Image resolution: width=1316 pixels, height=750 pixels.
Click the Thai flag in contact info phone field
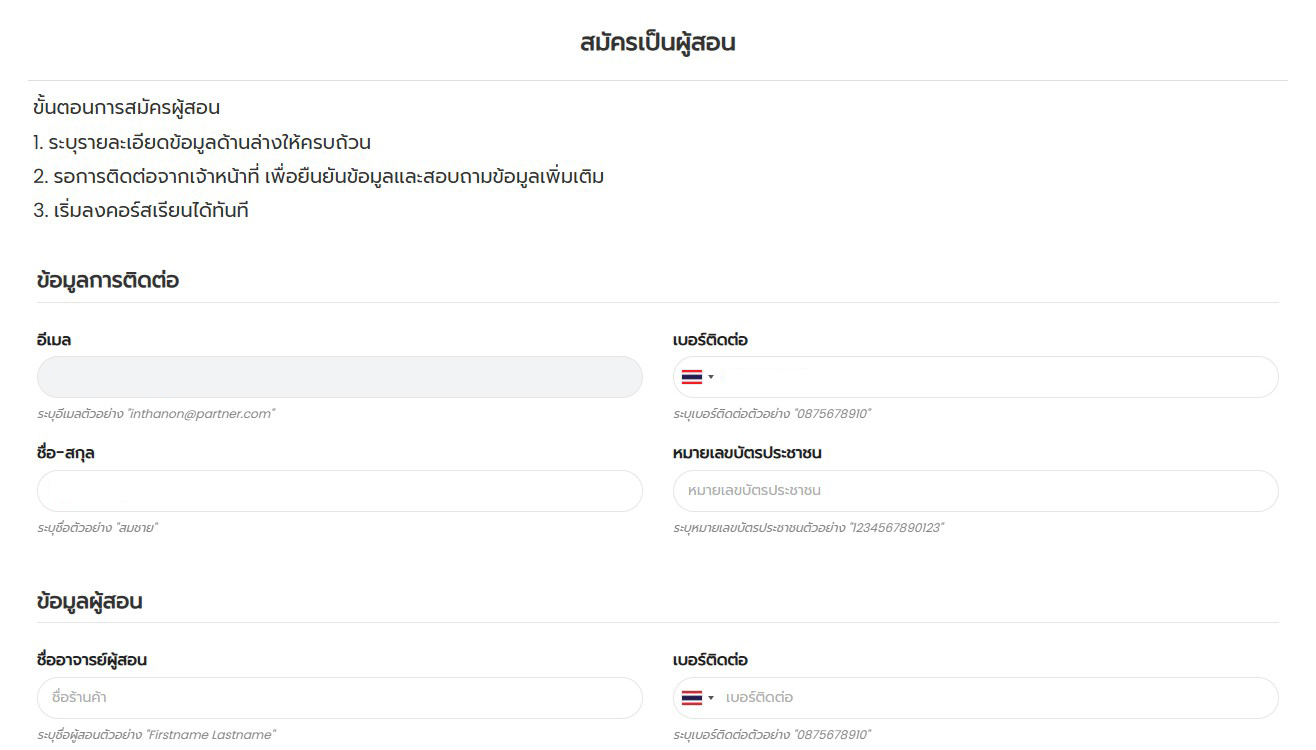691,377
